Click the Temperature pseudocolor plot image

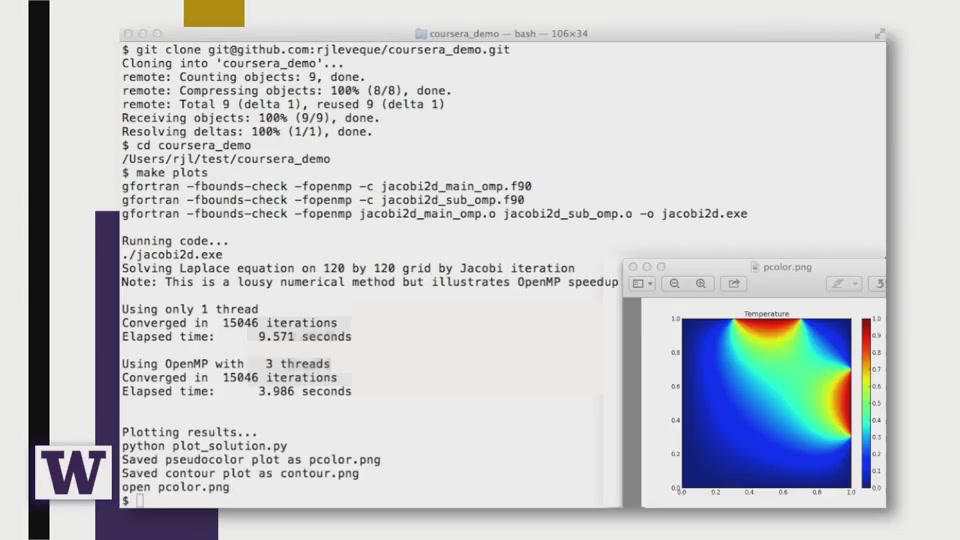coord(767,403)
